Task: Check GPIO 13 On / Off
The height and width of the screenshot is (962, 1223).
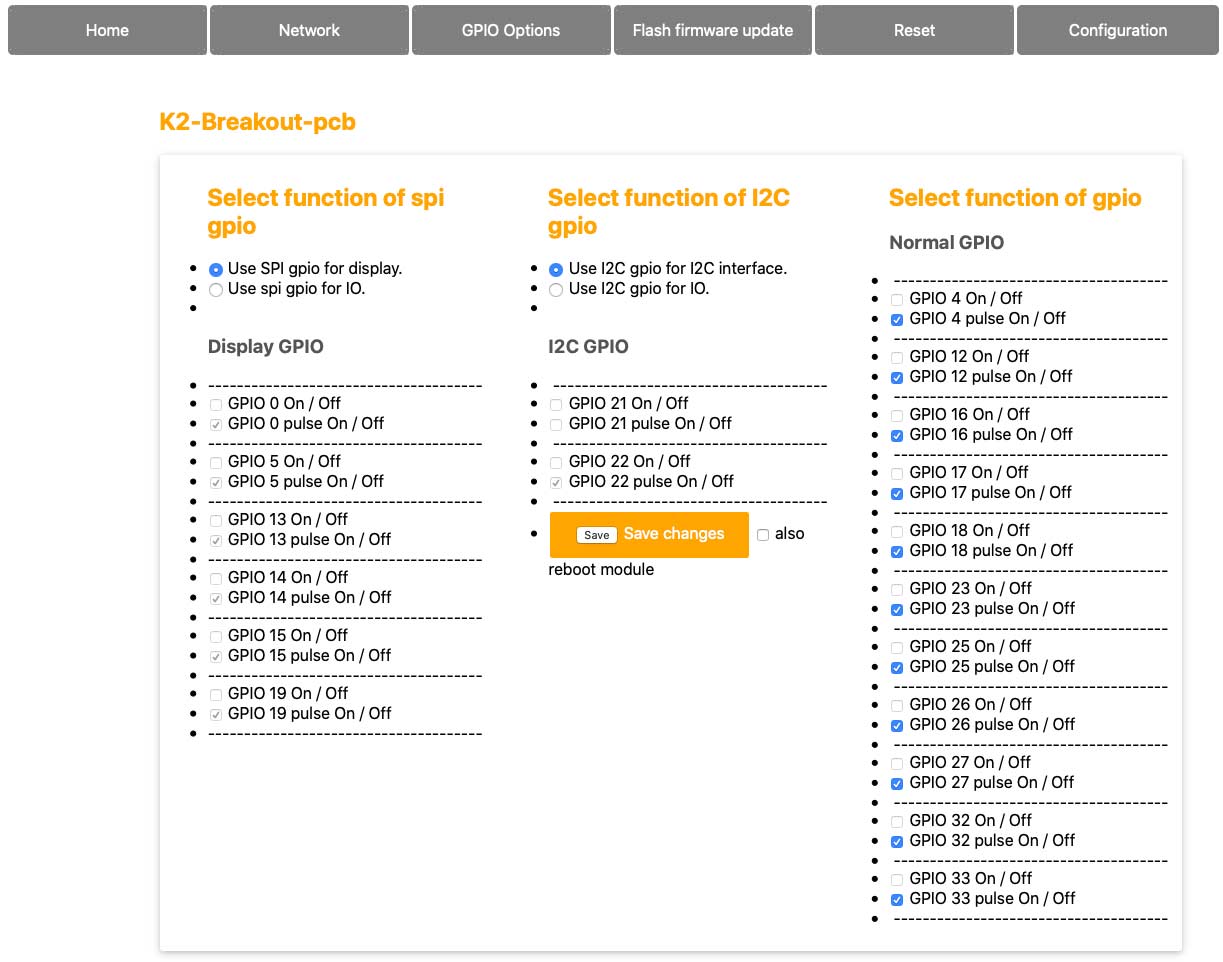Action: [x=215, y=520]
